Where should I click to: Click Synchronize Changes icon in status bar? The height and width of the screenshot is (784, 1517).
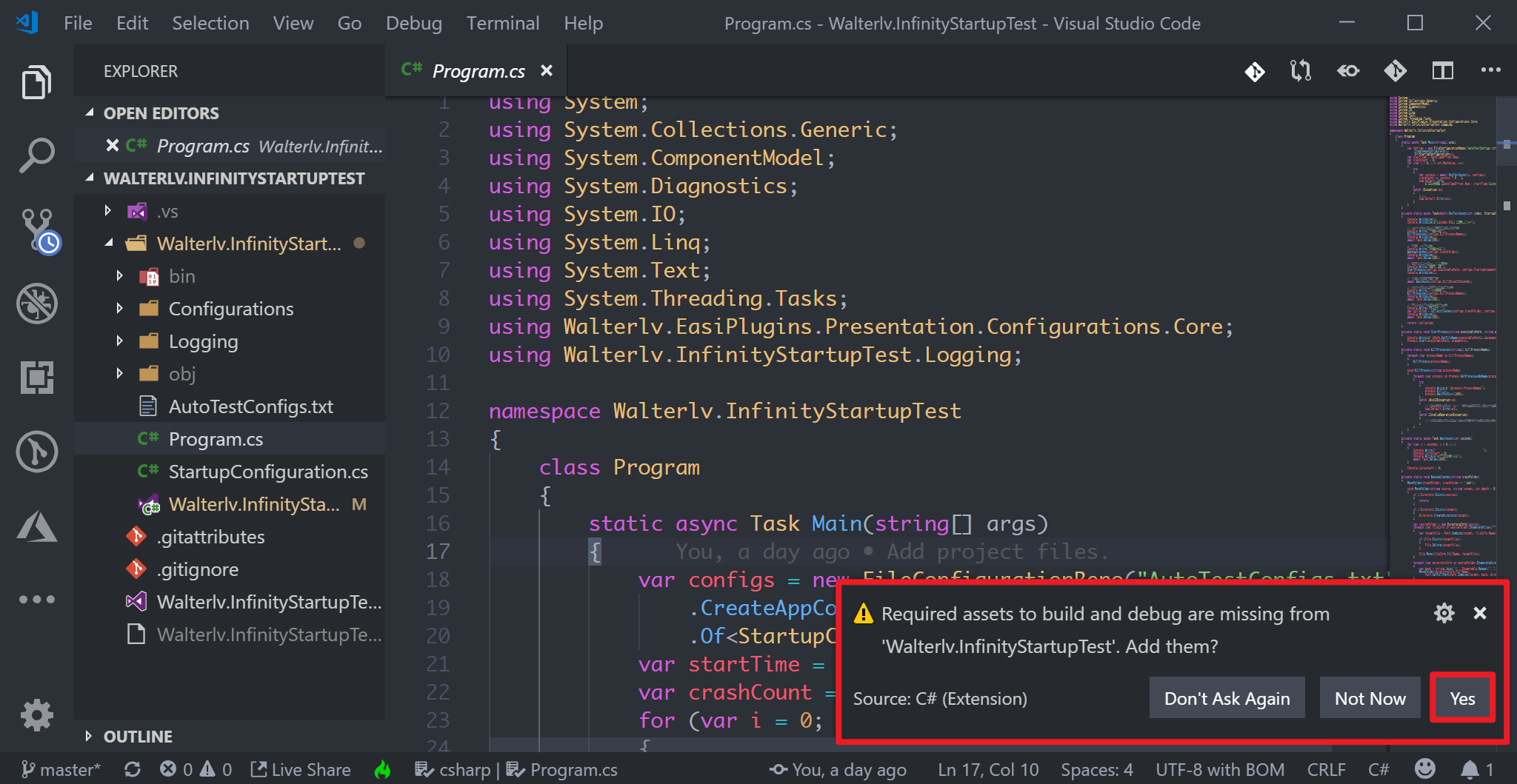133,769
